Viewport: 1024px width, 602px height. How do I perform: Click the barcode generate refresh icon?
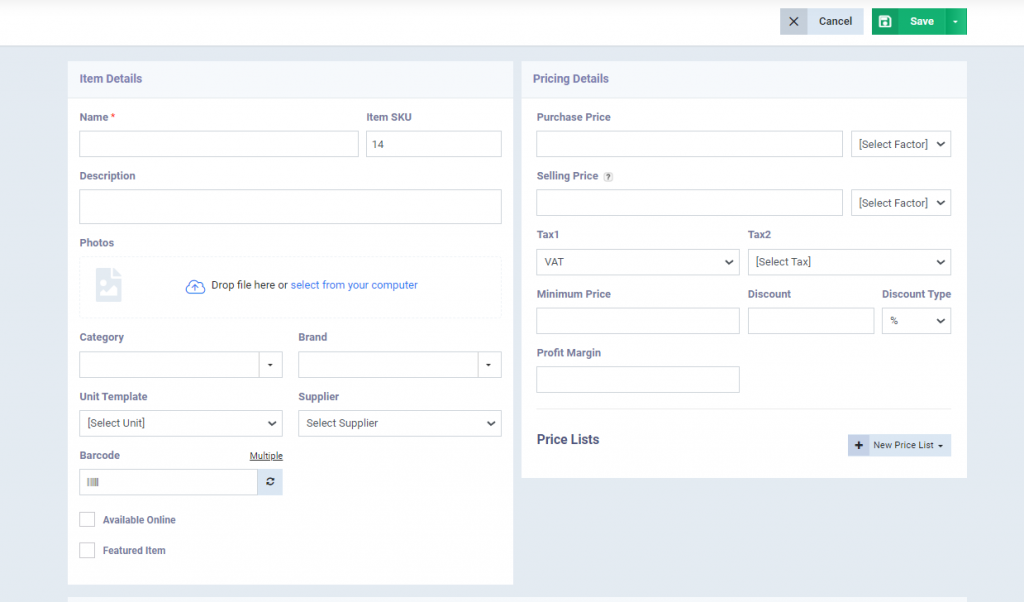(270, 481)
